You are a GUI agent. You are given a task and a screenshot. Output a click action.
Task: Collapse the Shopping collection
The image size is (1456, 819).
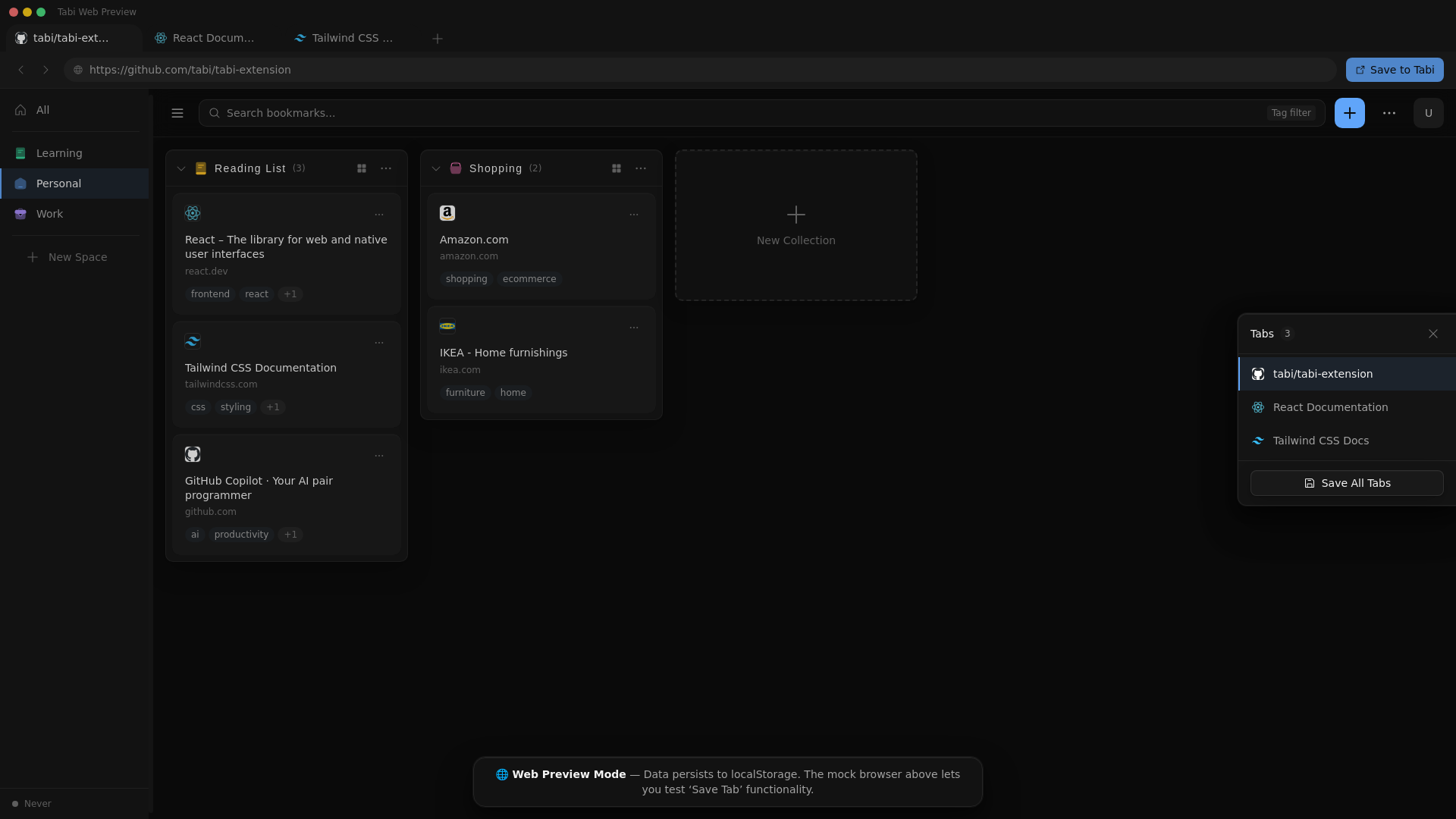coord(436,168)
